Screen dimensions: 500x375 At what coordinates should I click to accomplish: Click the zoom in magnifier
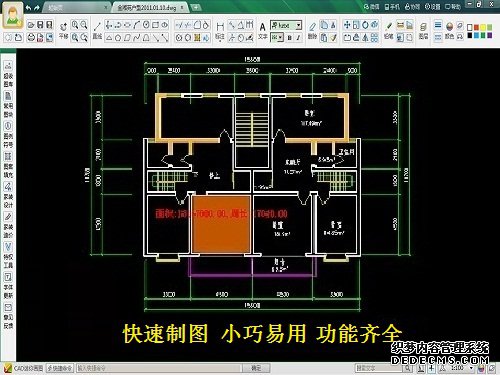click(75, 25)
